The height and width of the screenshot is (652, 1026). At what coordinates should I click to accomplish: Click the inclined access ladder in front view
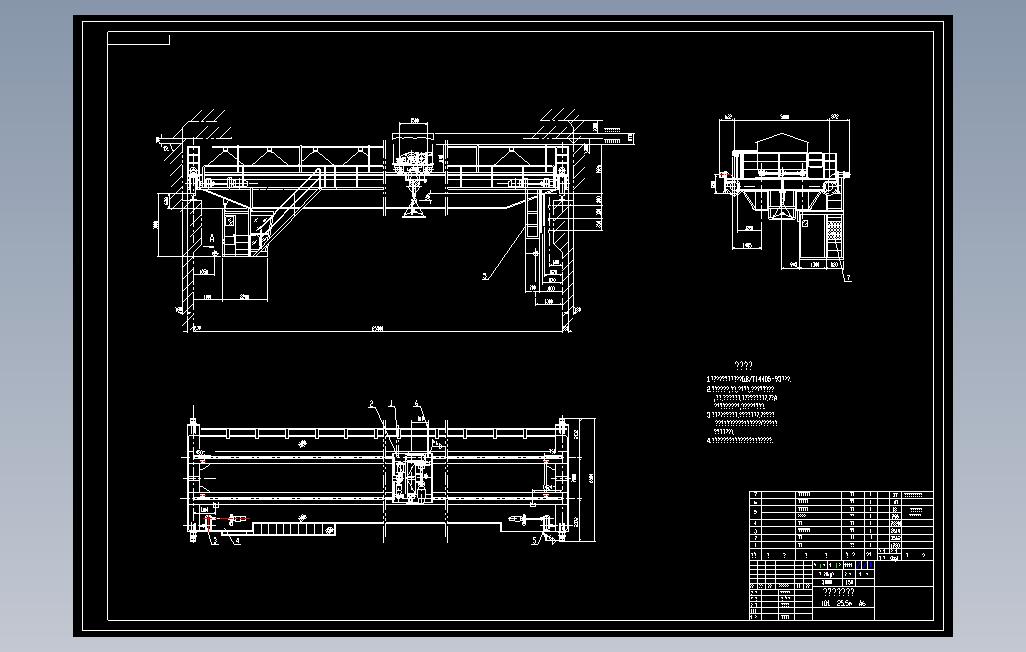289,210
